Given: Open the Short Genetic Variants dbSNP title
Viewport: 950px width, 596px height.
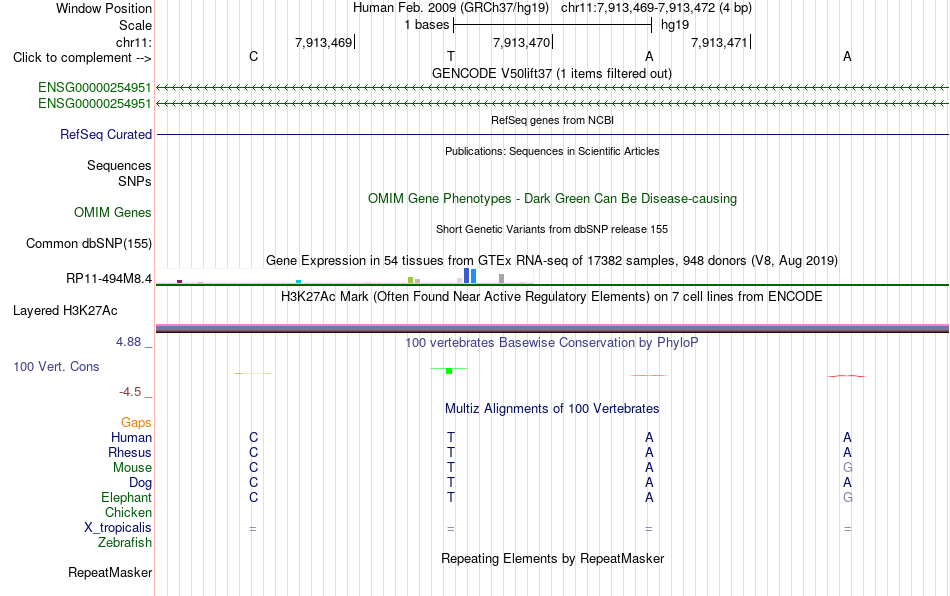Looking at the screenshot, I should (552, 229).
